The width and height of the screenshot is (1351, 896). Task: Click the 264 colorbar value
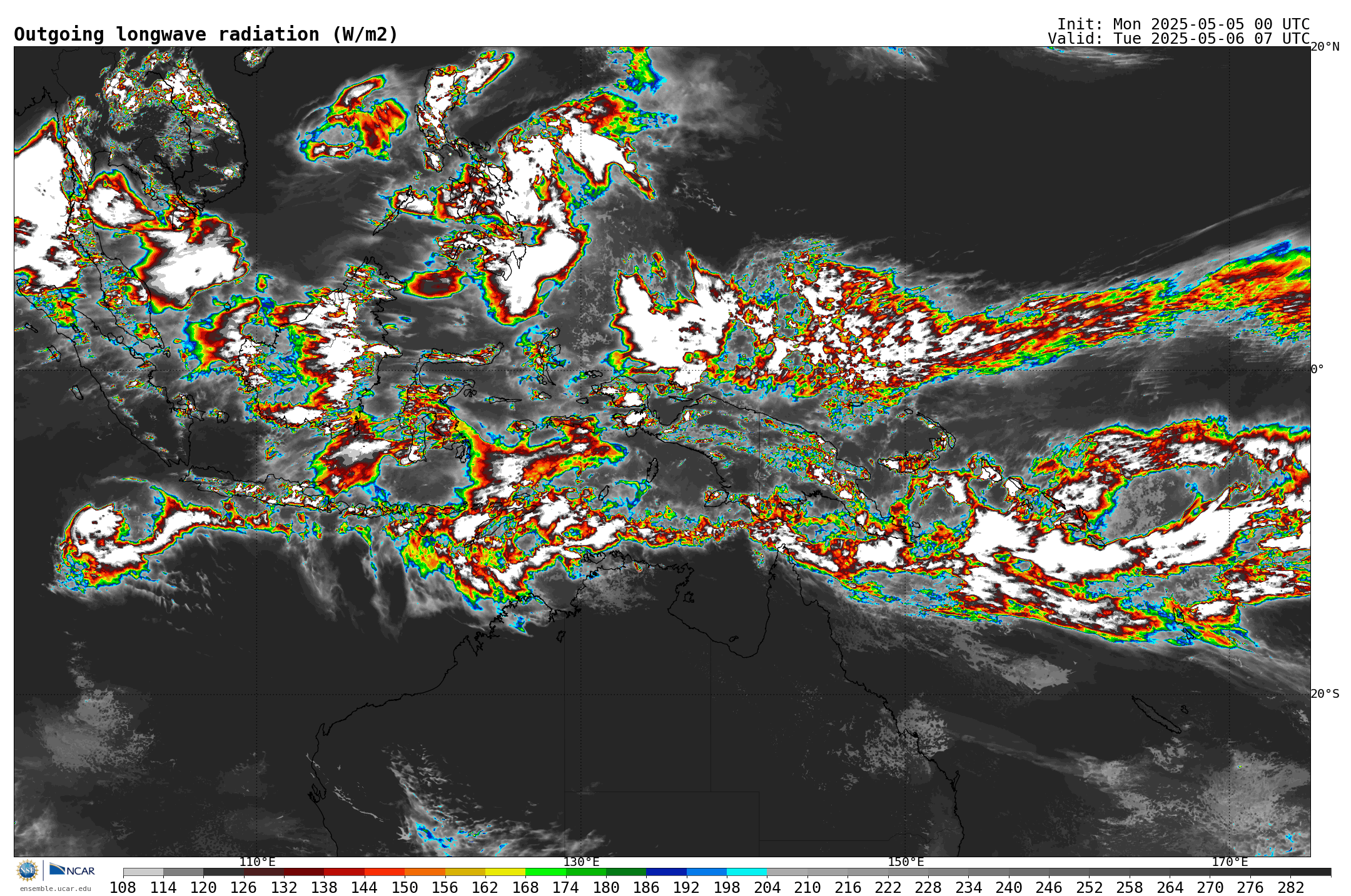[1170, 888]
